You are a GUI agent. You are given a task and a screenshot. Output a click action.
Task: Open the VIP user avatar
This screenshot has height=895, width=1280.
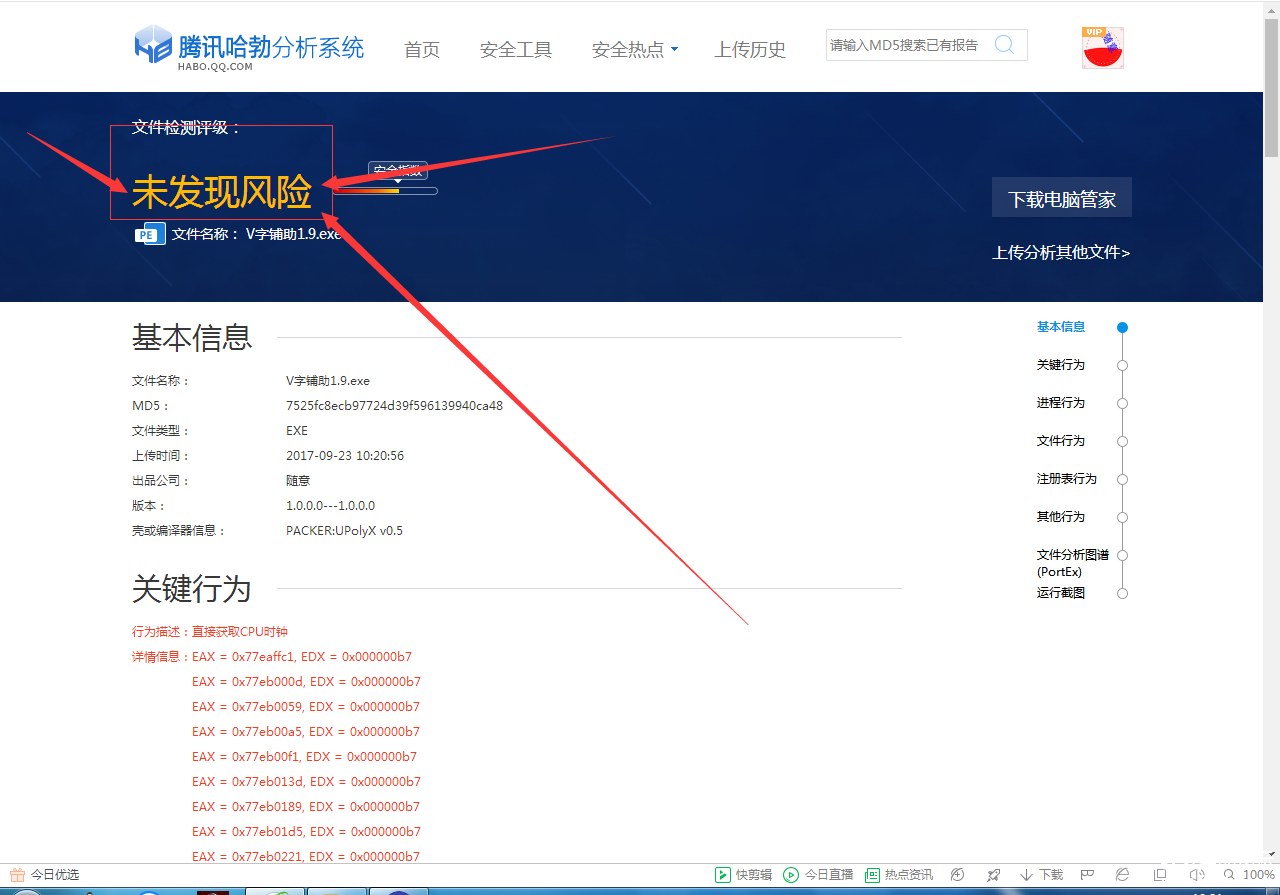1102,48
